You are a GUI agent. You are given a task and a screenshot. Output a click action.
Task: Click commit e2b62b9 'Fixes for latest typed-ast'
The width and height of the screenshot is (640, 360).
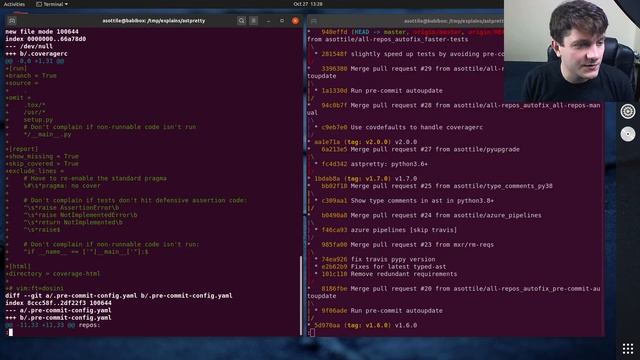pos(384,267)
